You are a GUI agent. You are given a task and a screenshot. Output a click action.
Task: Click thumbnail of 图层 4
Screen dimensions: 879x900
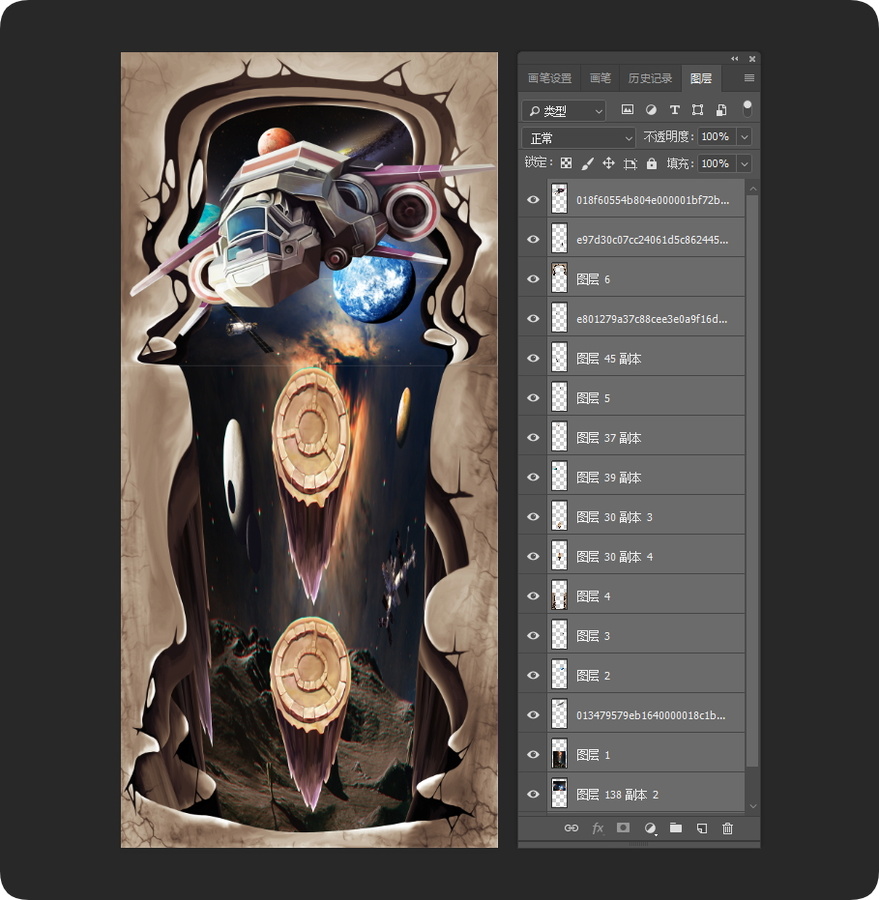coord(559,596)
